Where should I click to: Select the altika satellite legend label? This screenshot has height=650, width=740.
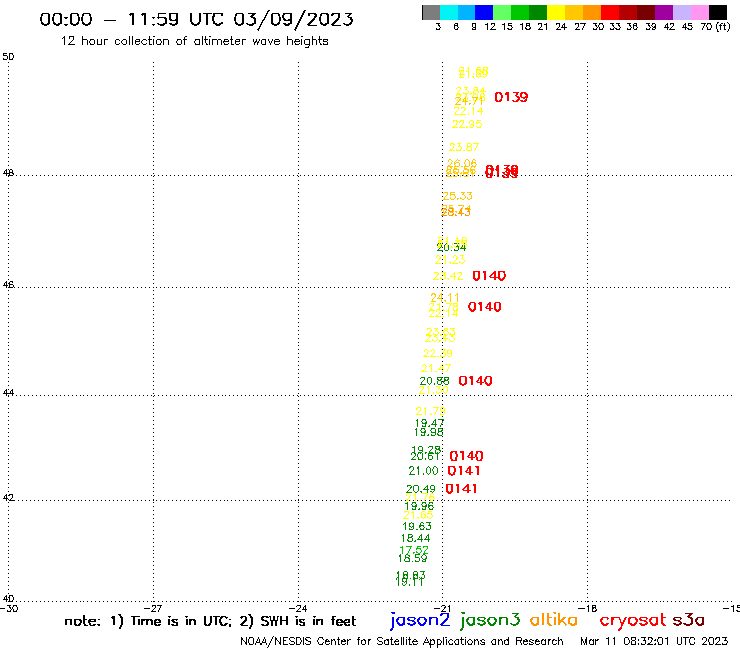point(554,620)
